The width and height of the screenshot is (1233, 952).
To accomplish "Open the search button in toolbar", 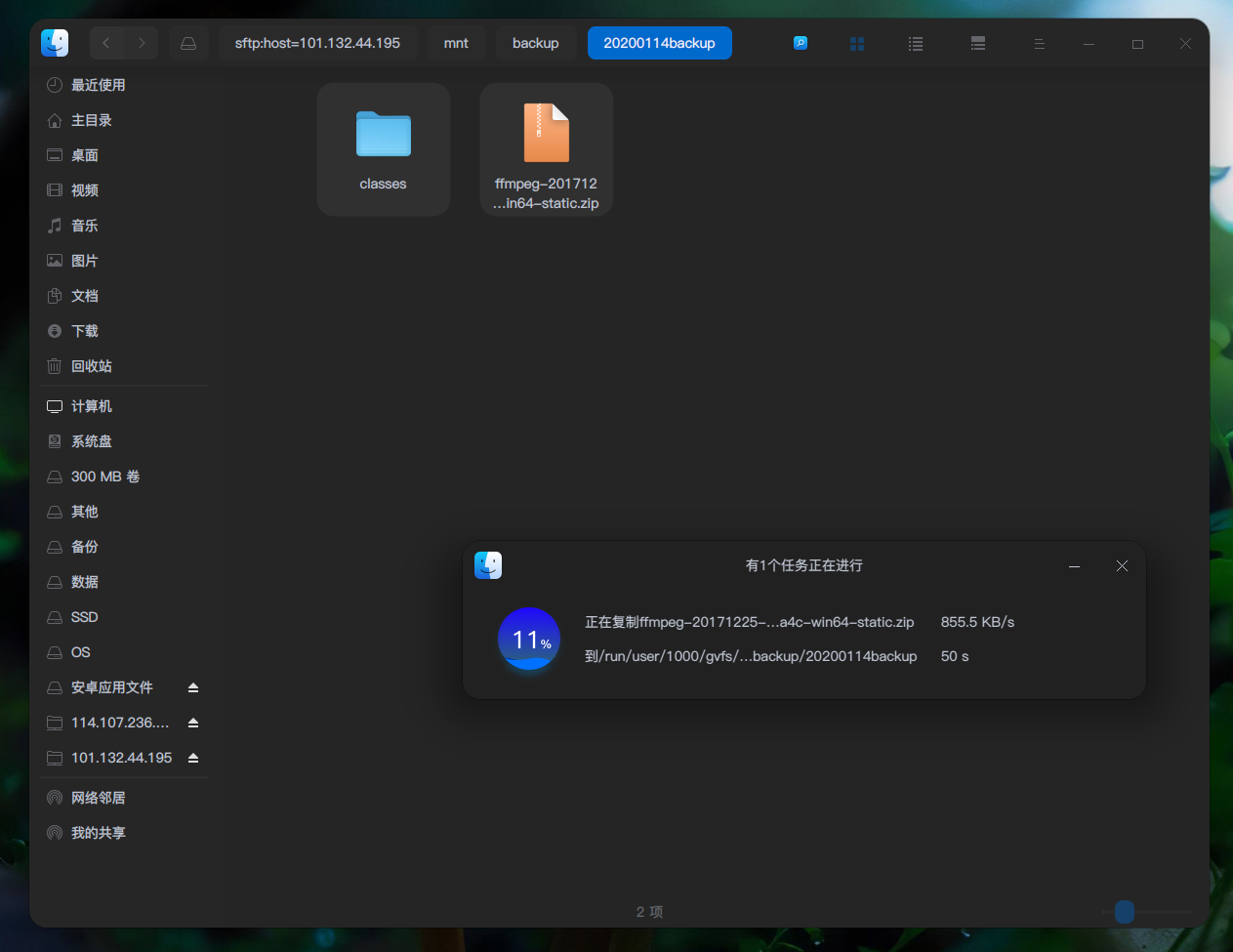I will click(801, 43).
